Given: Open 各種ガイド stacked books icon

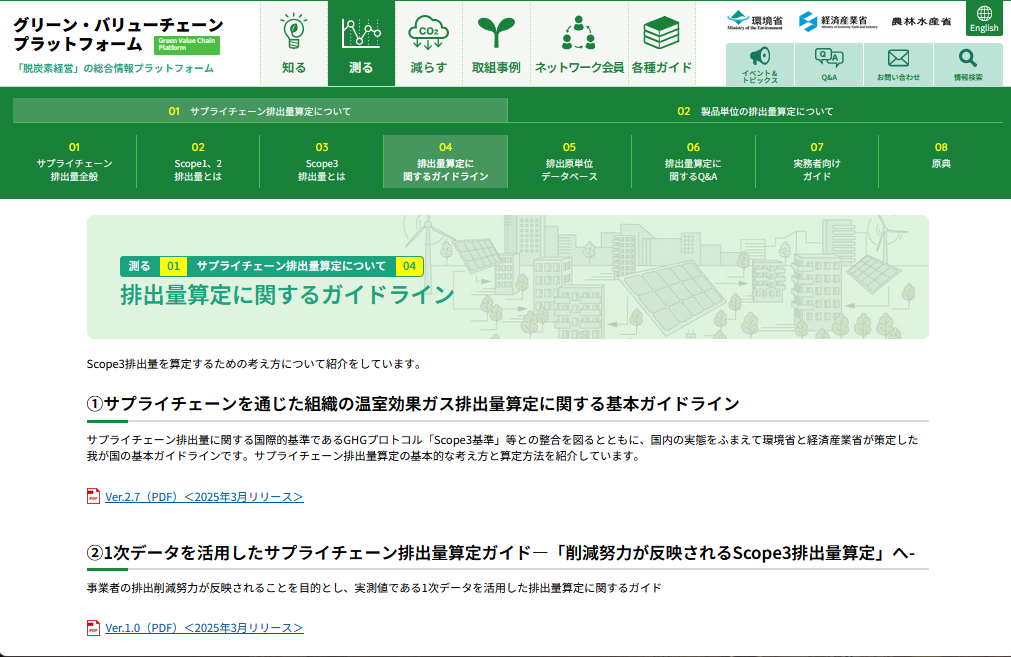Looking at the screenshot, I should click(661, 33).
